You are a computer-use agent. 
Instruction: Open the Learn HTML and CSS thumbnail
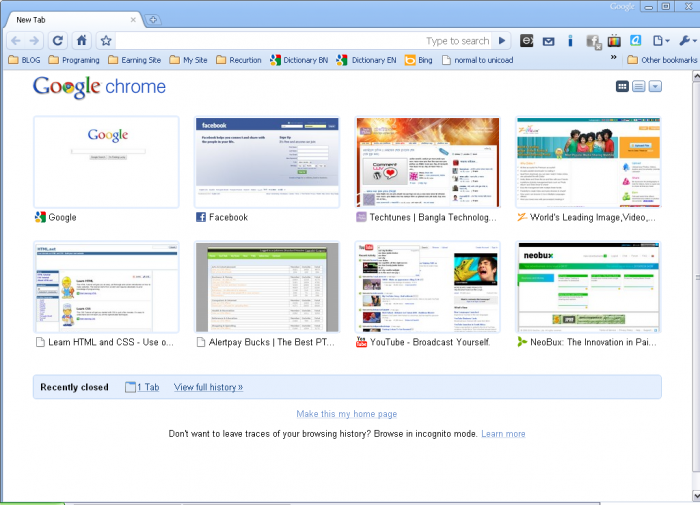click(x=106, y=287)
